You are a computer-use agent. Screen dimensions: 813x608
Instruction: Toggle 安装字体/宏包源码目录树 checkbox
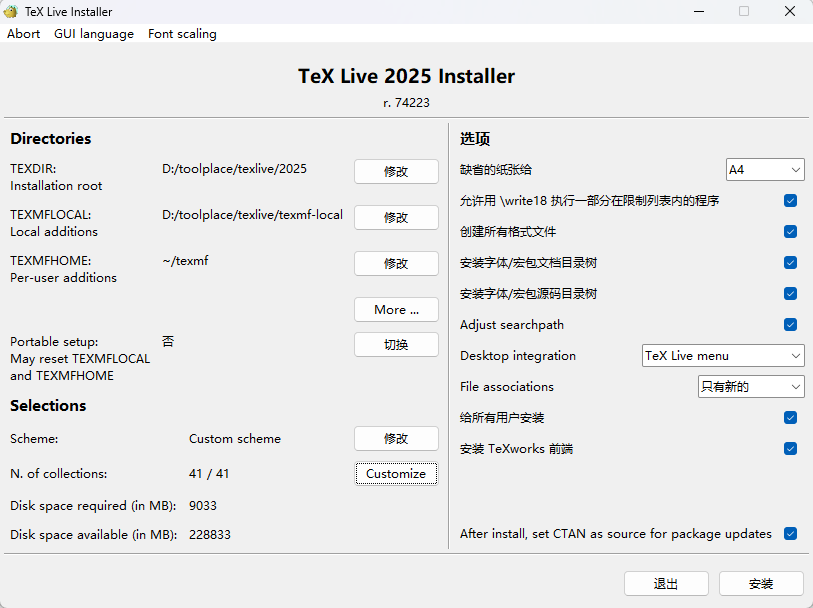(790, 293)
